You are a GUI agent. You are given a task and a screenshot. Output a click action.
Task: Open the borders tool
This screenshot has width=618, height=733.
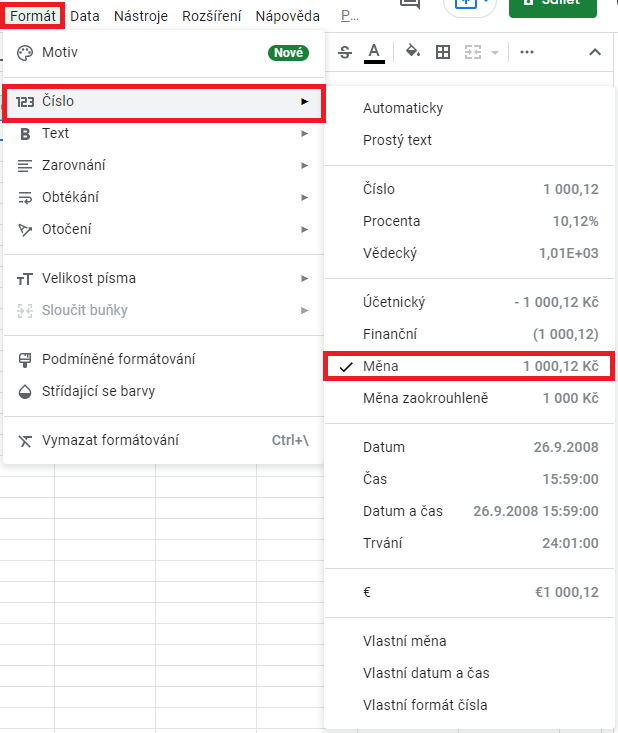pyautogui.click(x=442, y=52)
